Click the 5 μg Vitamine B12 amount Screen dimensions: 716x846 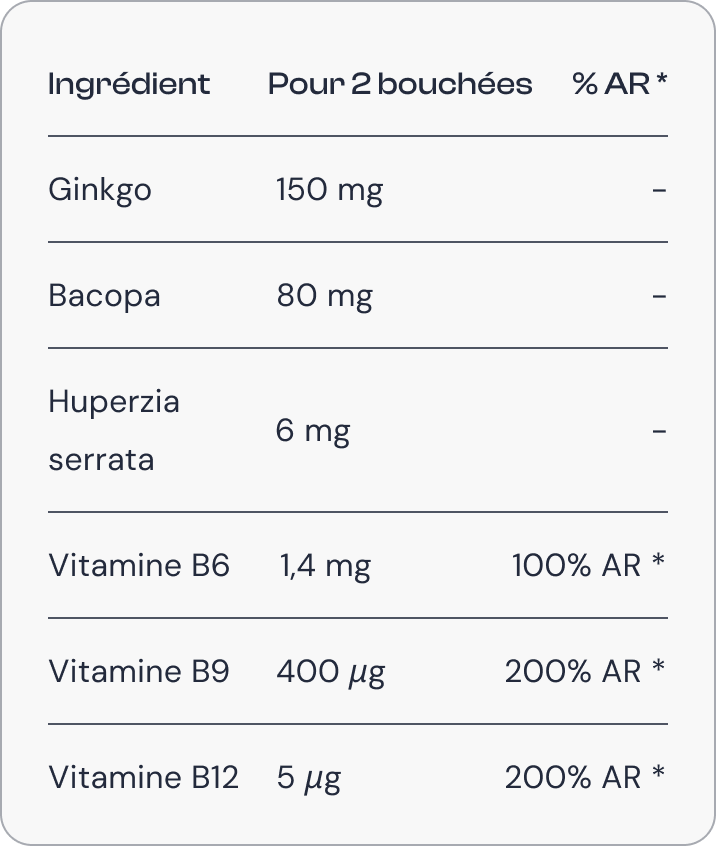308,777
